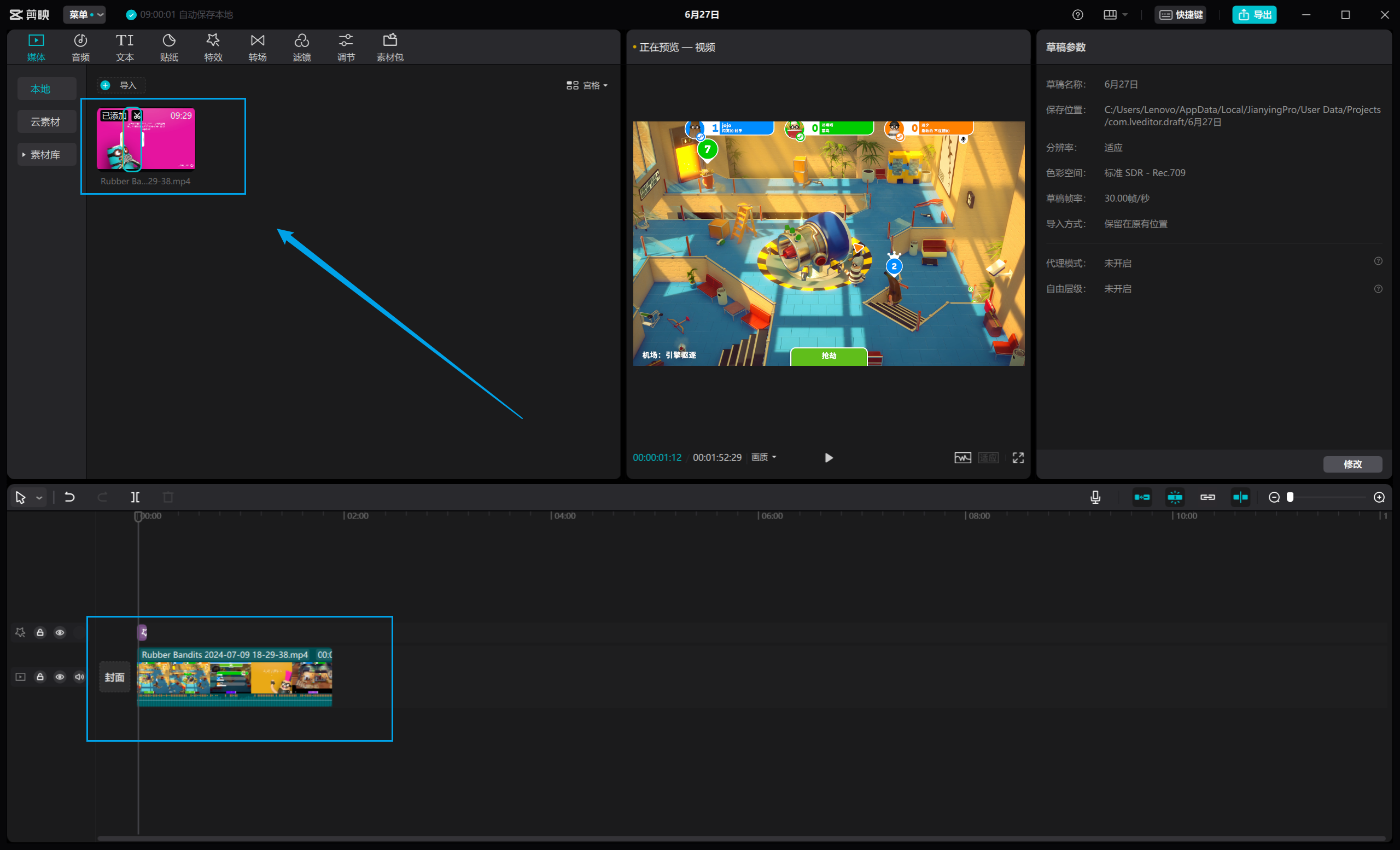Open the 特效 effects tab
This screenshot has width=1400, height=850.
pos(213,47)
